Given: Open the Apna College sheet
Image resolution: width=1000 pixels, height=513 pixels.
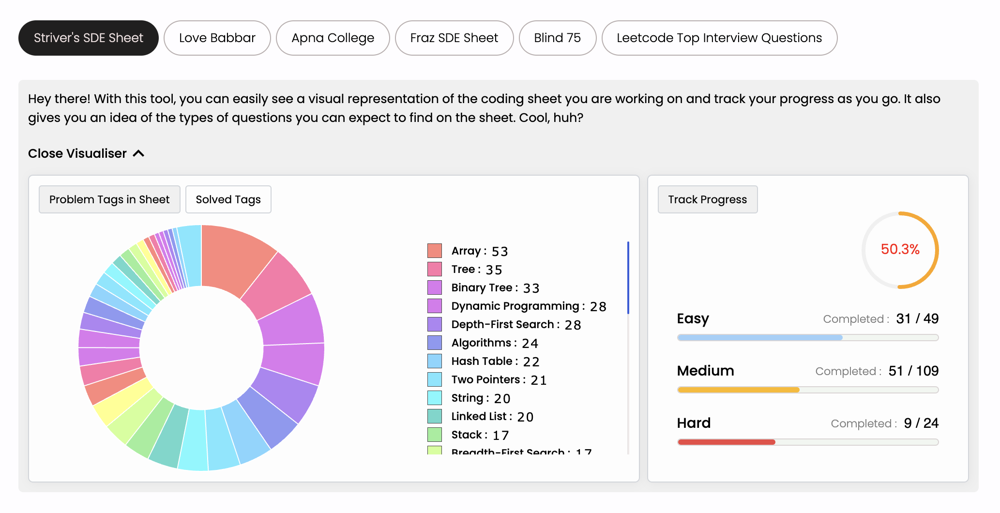Looking at the screenshot, I should point(333,38).
